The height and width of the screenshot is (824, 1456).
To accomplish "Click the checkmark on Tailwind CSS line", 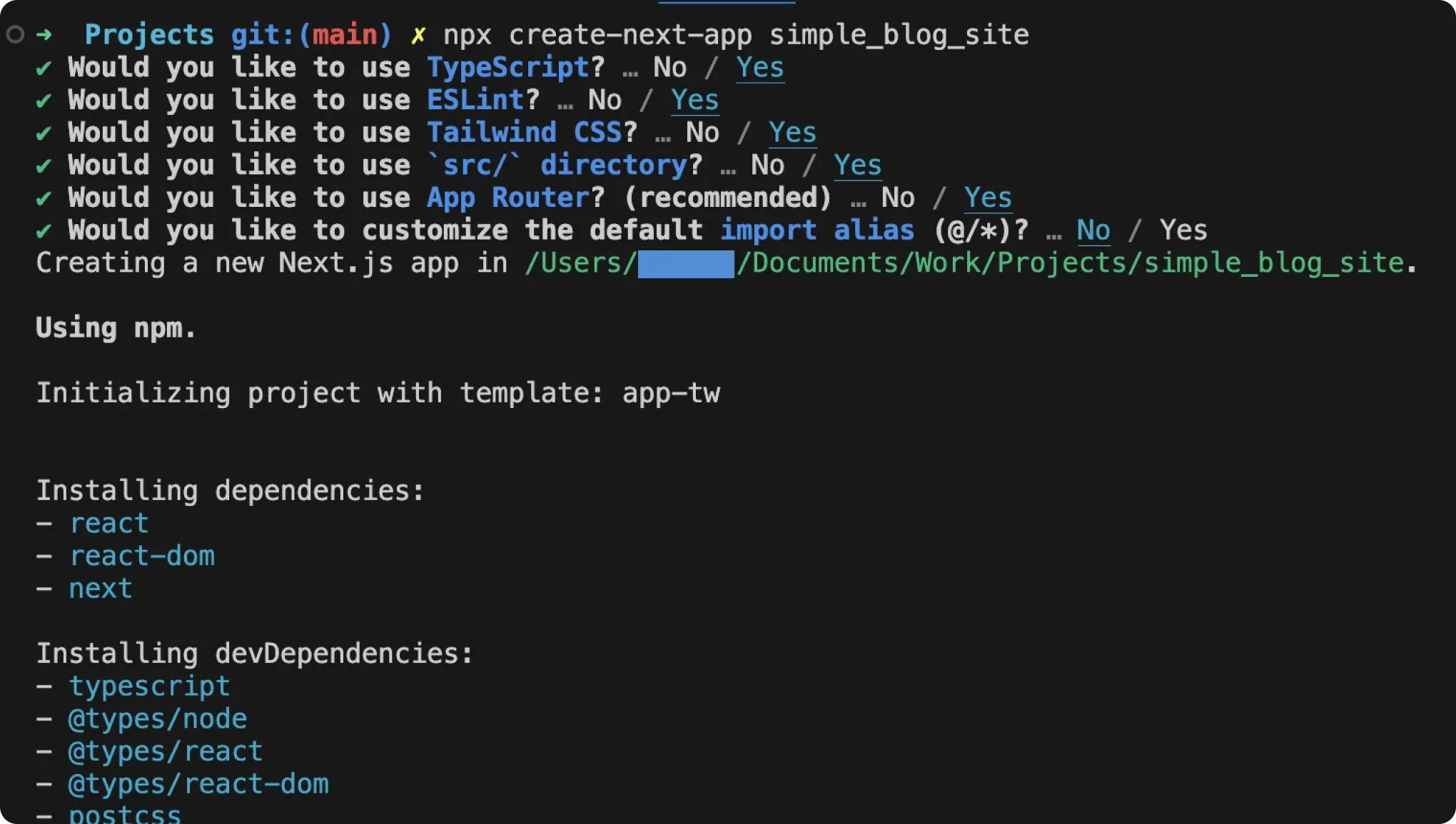I will tap(44, 133).
